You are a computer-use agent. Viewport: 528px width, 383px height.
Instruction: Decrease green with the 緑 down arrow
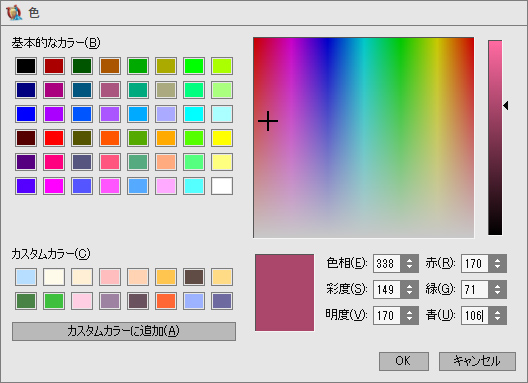[x=497, y=293]
